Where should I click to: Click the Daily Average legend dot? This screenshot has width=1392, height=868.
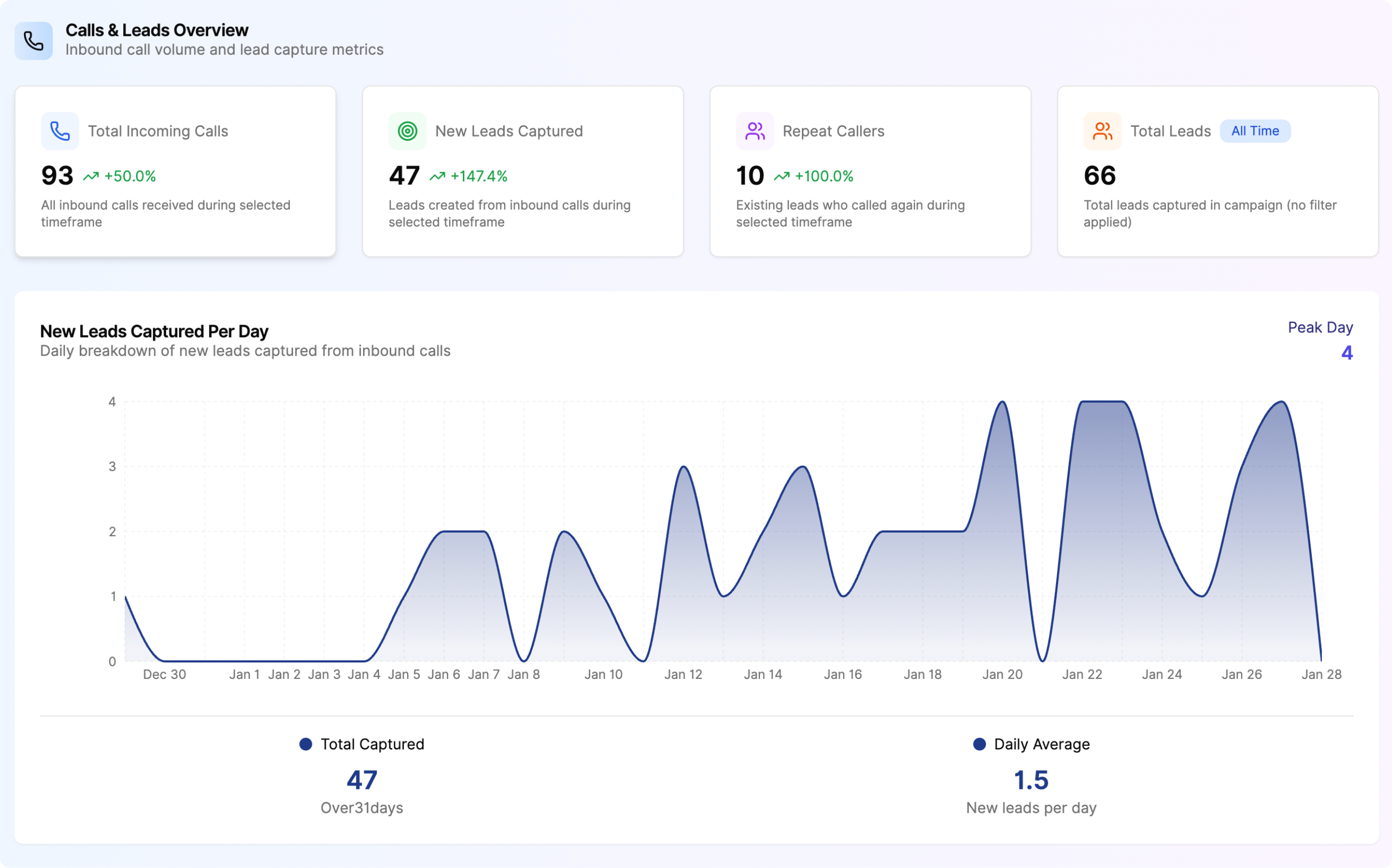(980, 744)
